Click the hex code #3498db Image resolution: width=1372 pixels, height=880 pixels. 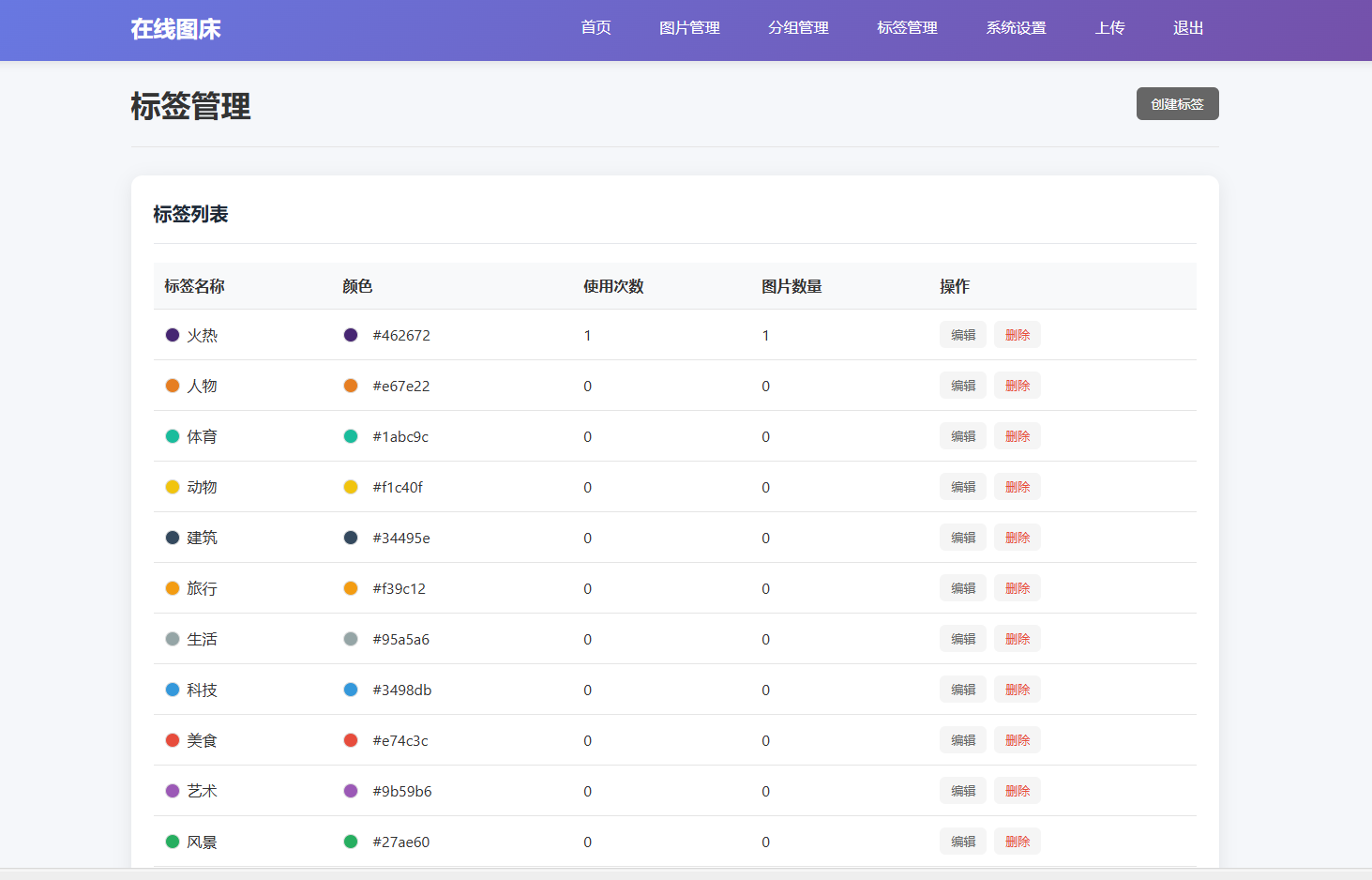(x=402, y=690)
